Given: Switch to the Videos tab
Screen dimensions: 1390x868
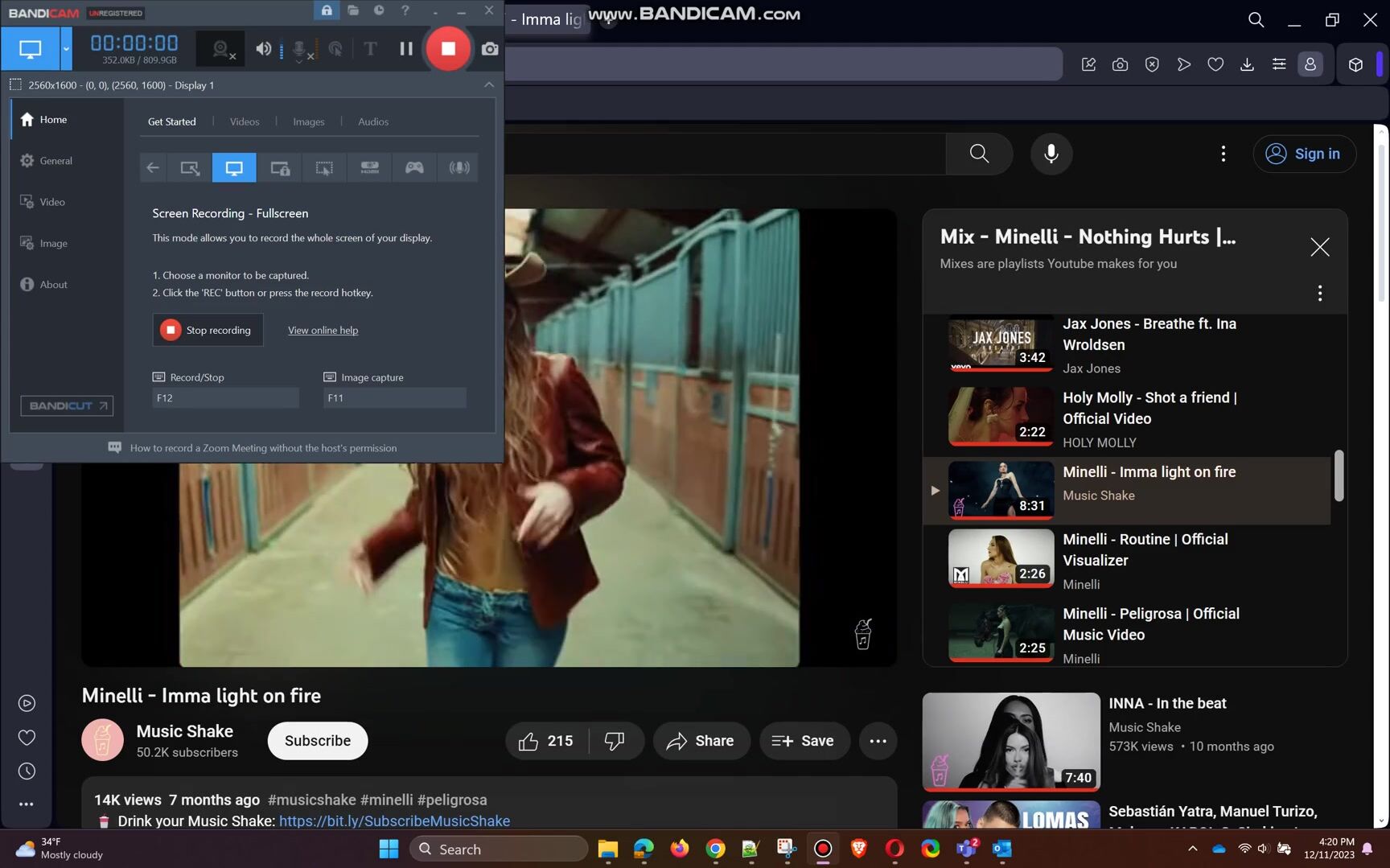Looking at the screenshot, I should coord(245,121).
